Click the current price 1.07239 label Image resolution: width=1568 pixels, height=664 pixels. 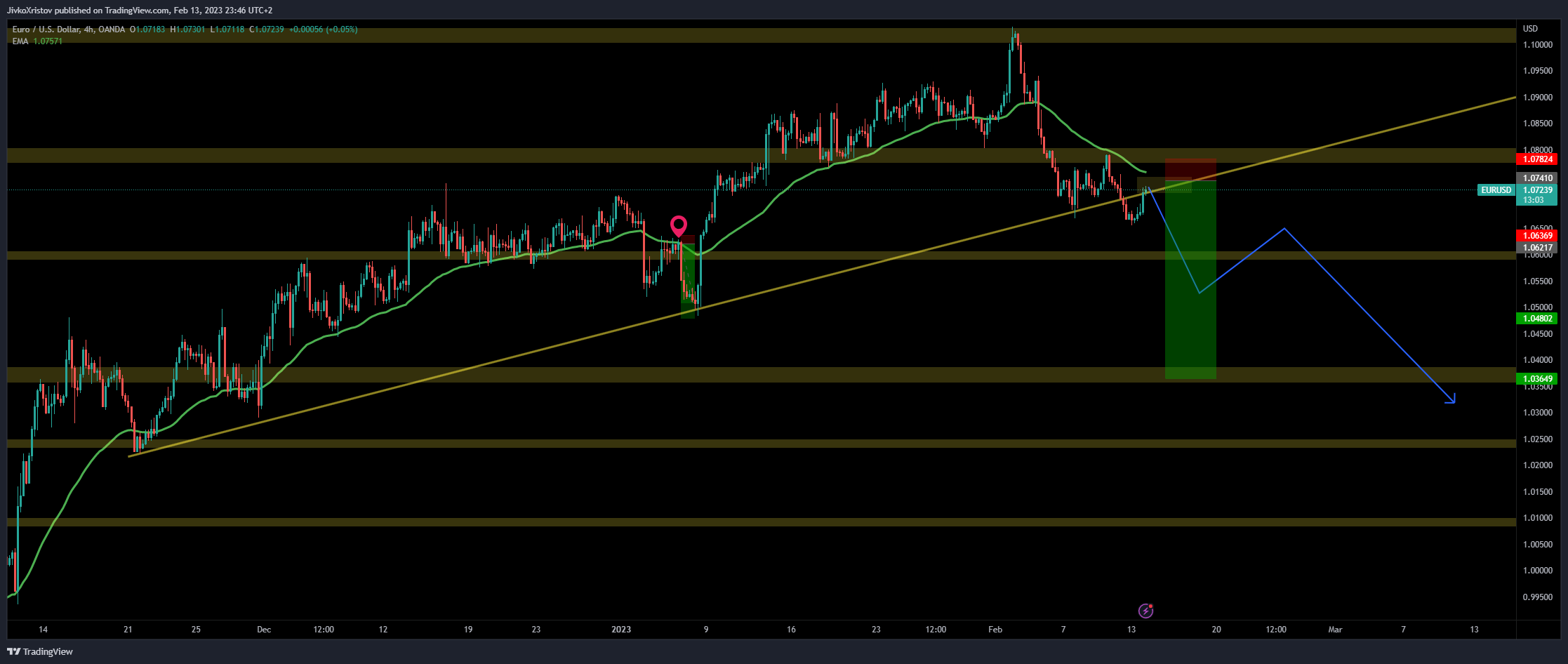1536,190
